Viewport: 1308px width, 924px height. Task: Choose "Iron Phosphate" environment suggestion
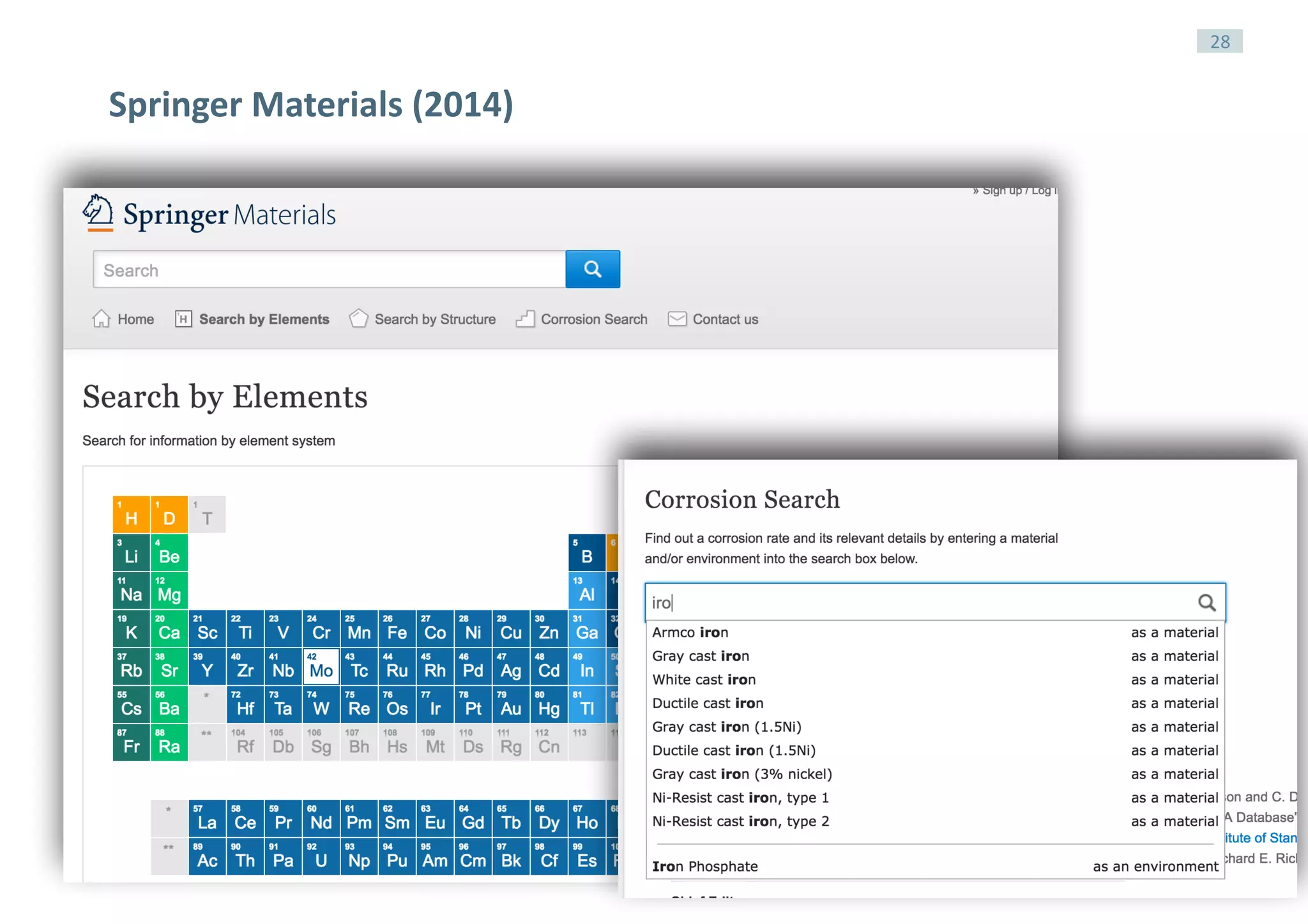coord(935,867)
